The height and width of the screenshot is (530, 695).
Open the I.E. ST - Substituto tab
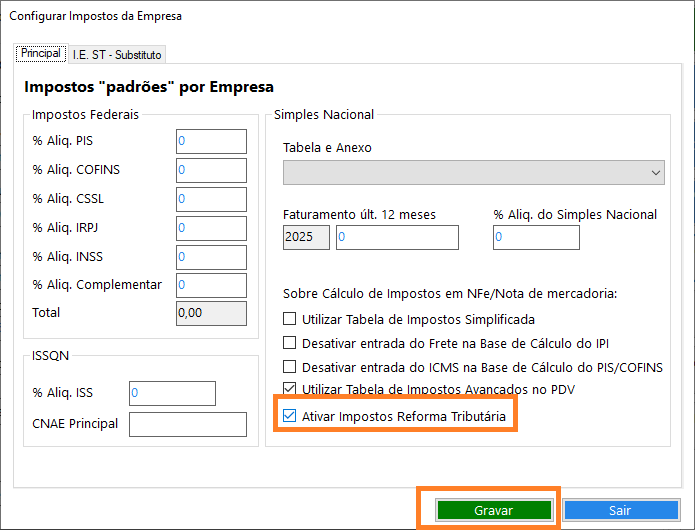117,54
